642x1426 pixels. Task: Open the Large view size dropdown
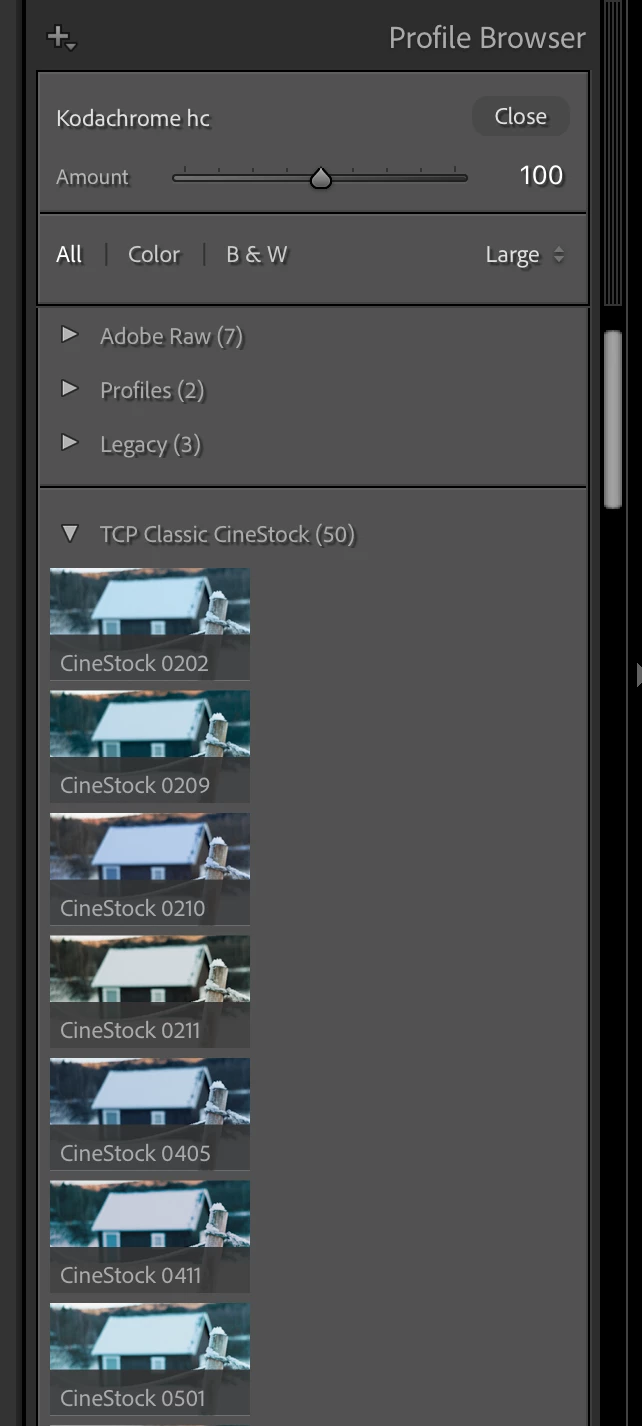[525, 255]
